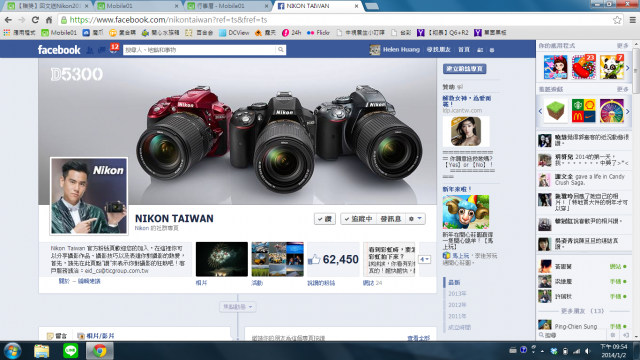Viewport: 640px width, 360px height.
Task: Open Facebook messages icon
Action: click(101, 50)
